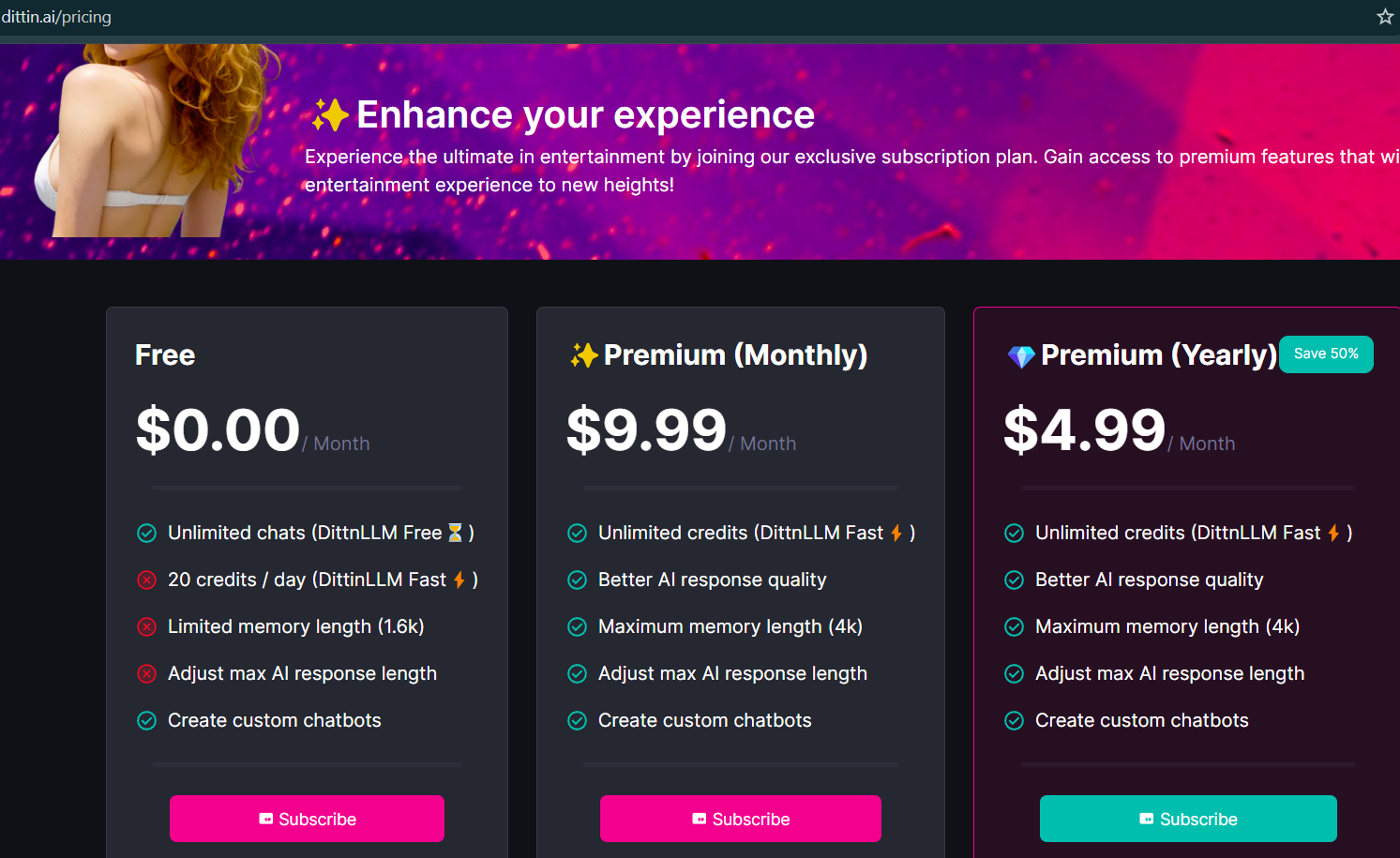Click the green check beside Unlimited chats

click(x=146, y=532)
